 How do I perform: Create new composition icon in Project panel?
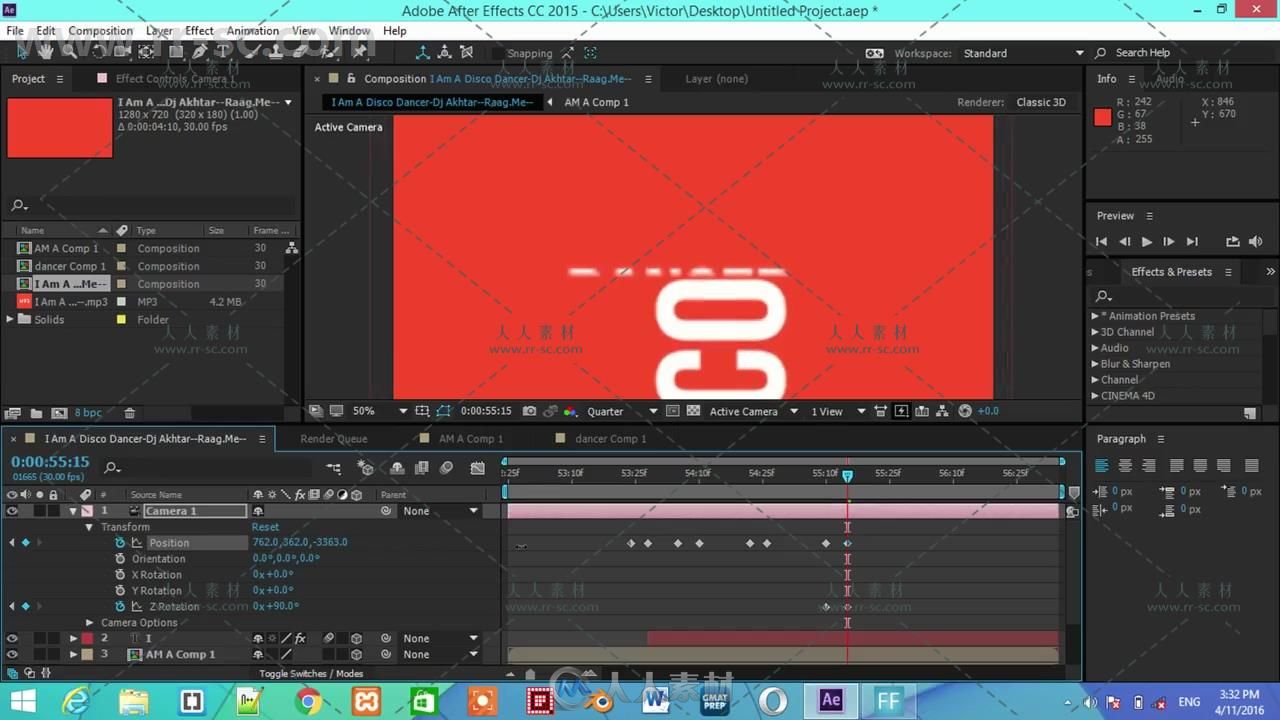[x=59, y=413]
